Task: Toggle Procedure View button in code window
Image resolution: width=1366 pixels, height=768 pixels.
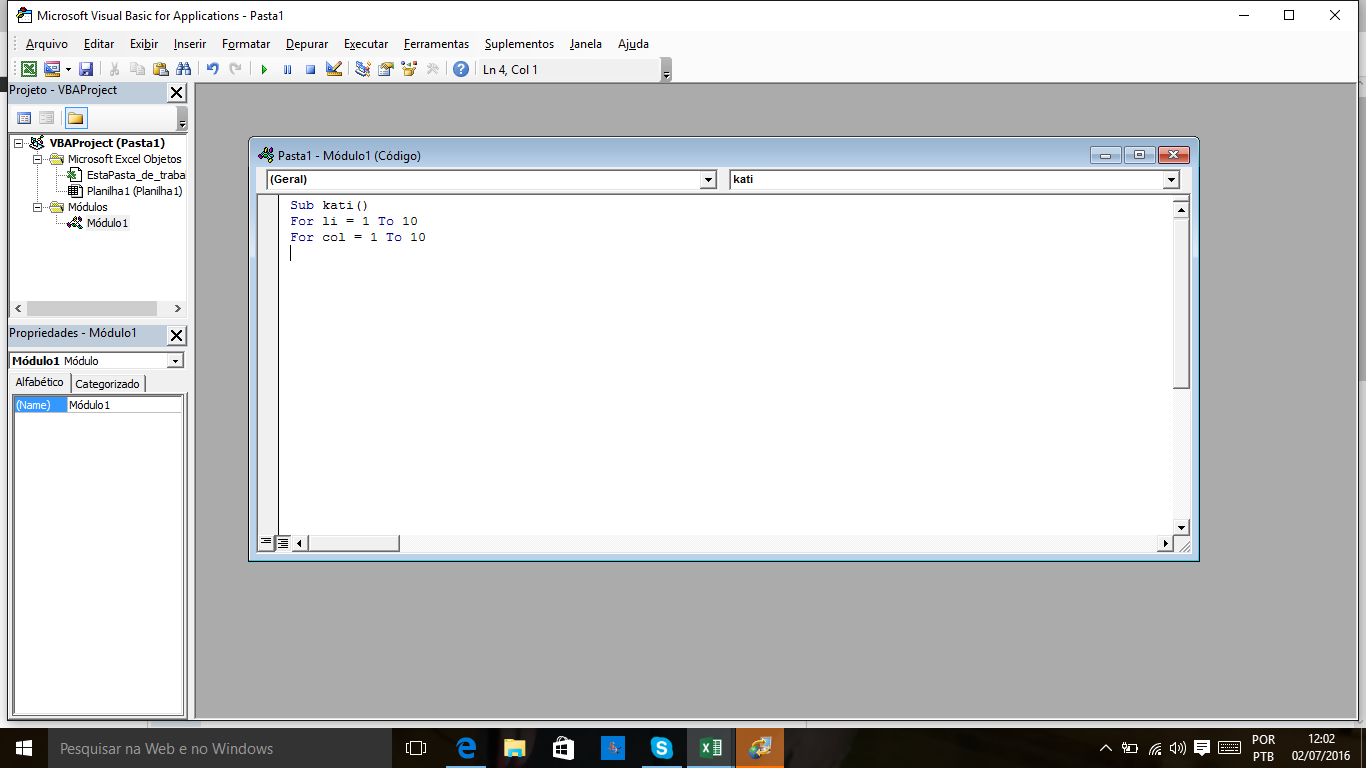Action: coord(266,542)
